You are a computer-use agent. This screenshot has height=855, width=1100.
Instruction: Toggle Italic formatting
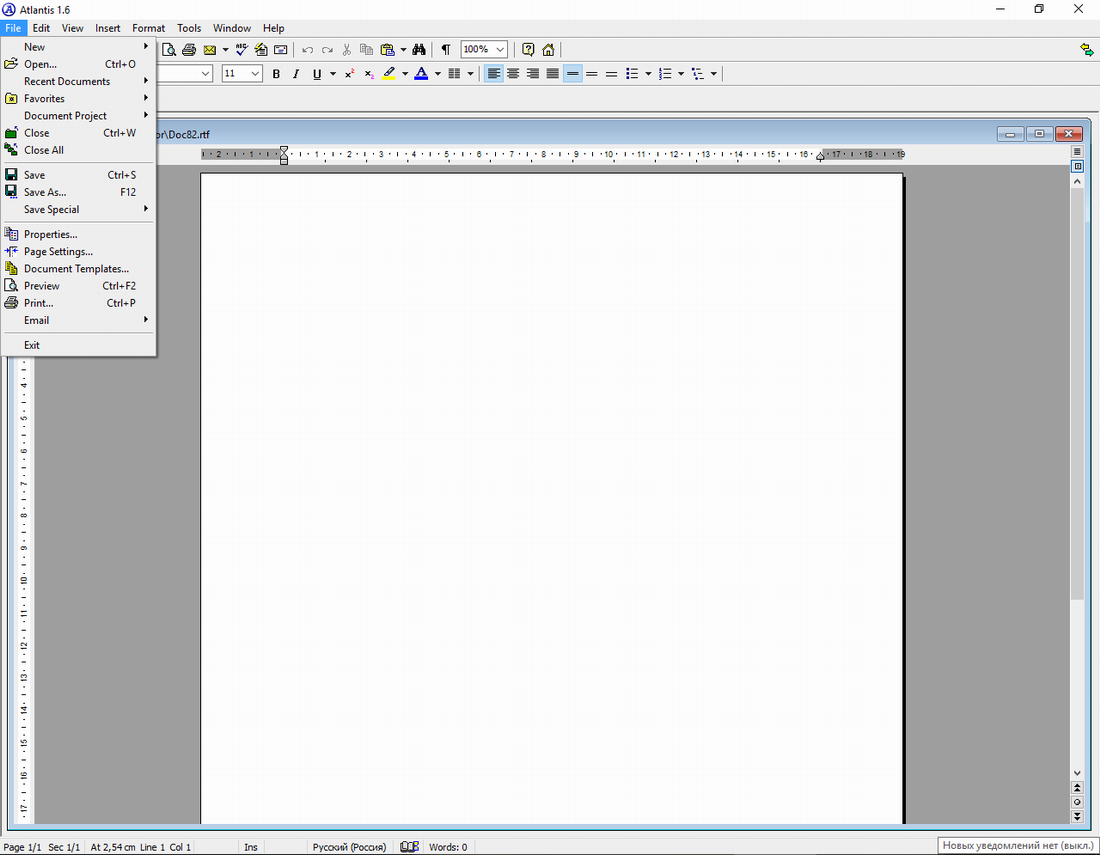pyautogui.click(x=296, y=74)
